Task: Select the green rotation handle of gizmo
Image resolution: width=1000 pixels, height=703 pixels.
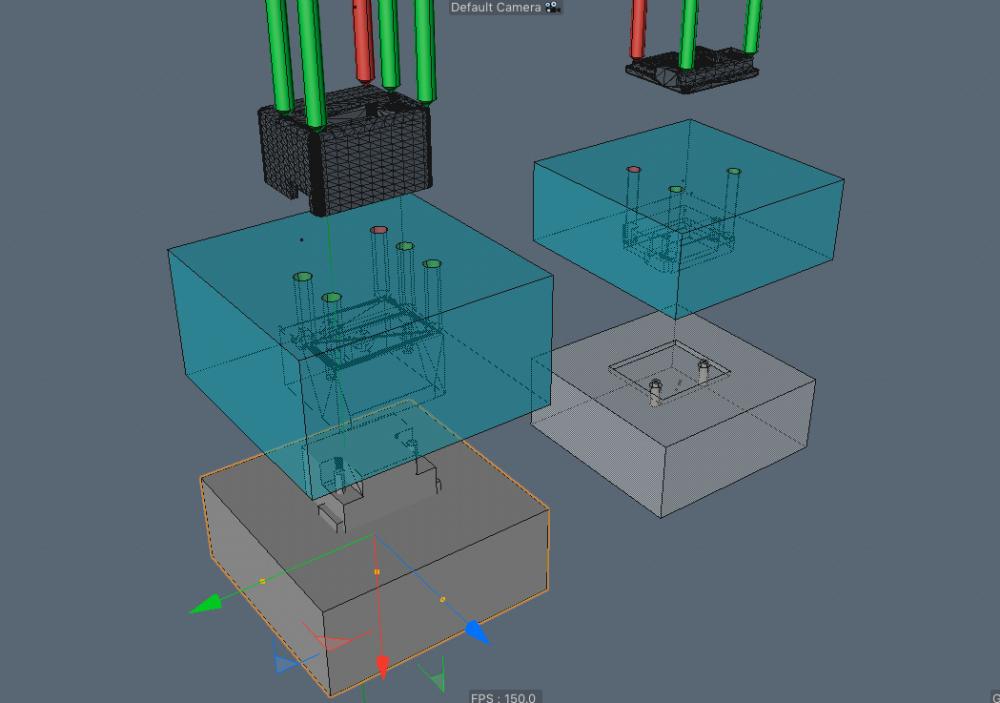Action: [x=434, y=677]
